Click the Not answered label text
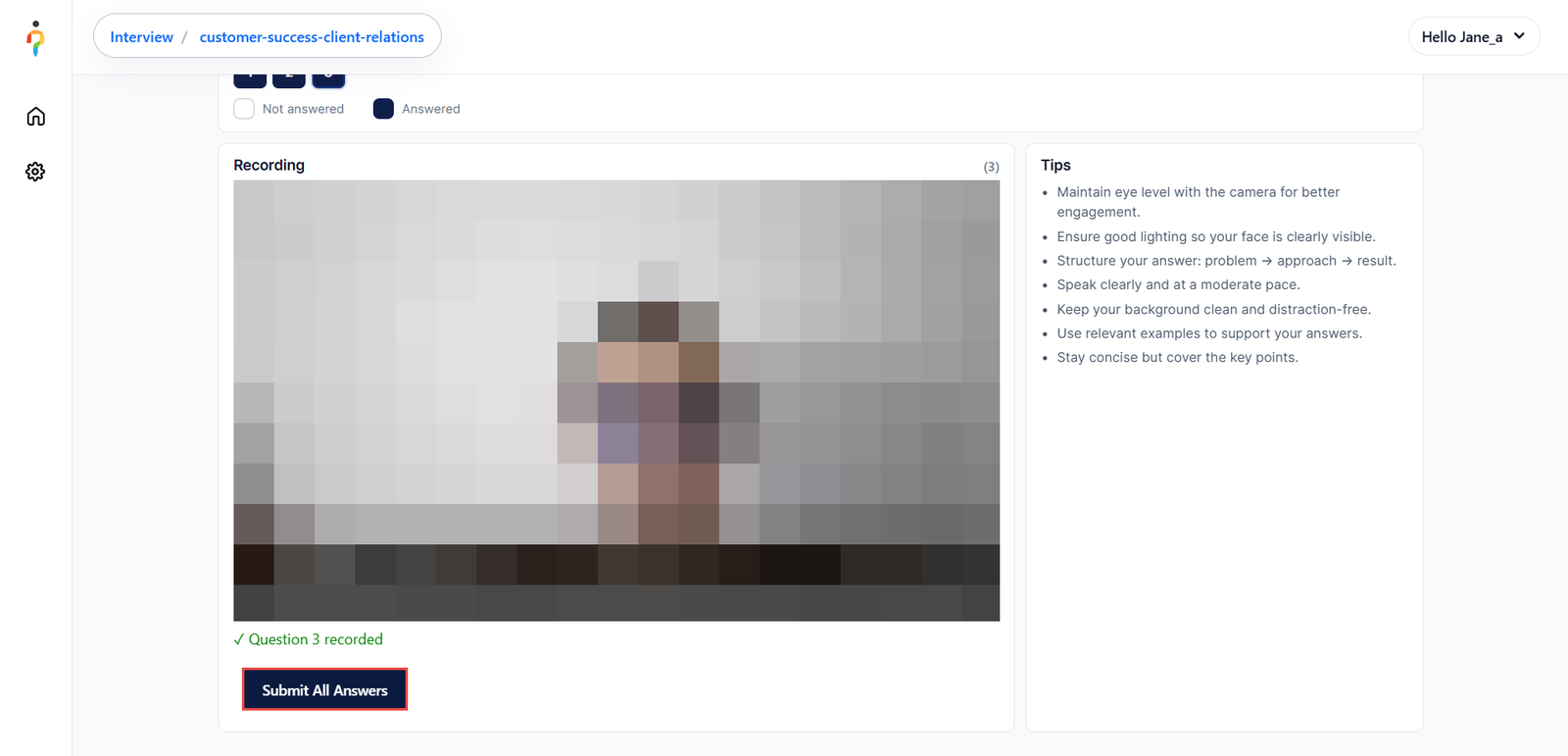The width and height of the screenshot is (1568, 756). click(303, 109)
